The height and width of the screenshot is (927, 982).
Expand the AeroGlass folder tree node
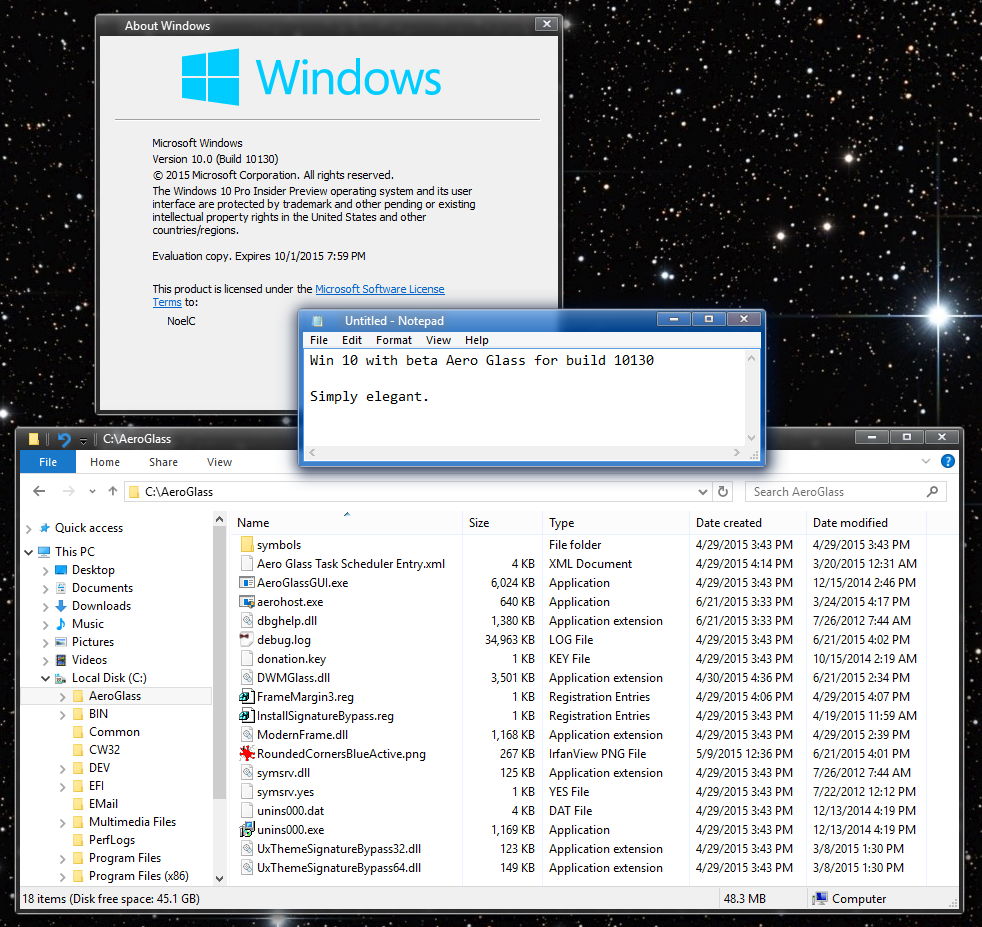coord(62,696)
